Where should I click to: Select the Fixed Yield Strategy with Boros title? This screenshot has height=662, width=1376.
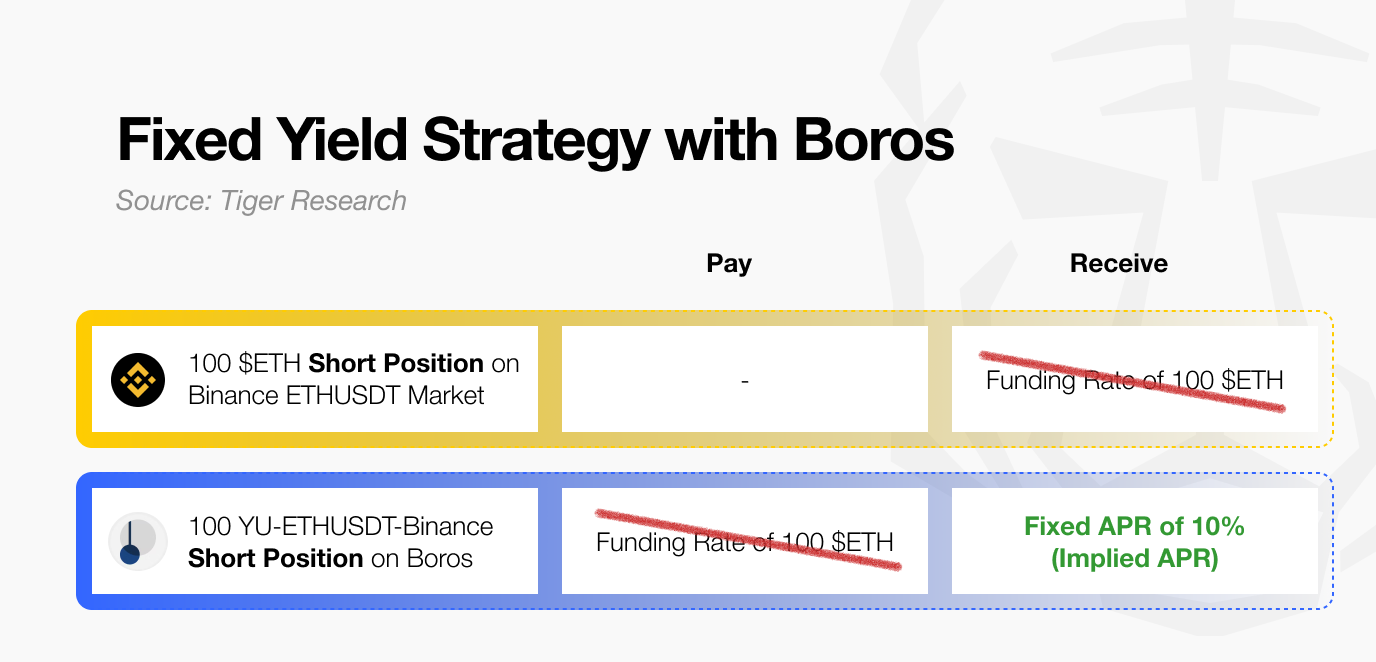535,140
